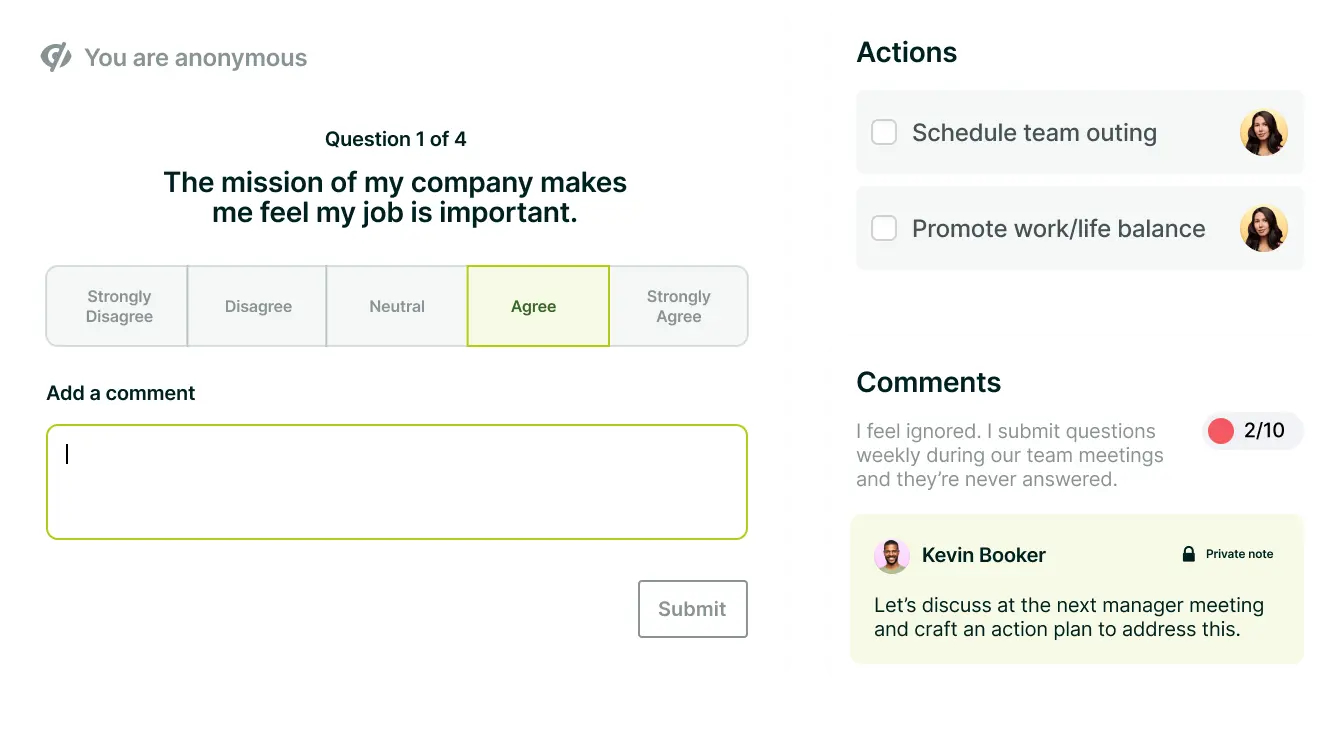Image resolution: width=1336 pixels, height=736 pixels.
Task: Check the Promote work/life balance checkbox
Action: pyautogui.click(x=884, y=229)
